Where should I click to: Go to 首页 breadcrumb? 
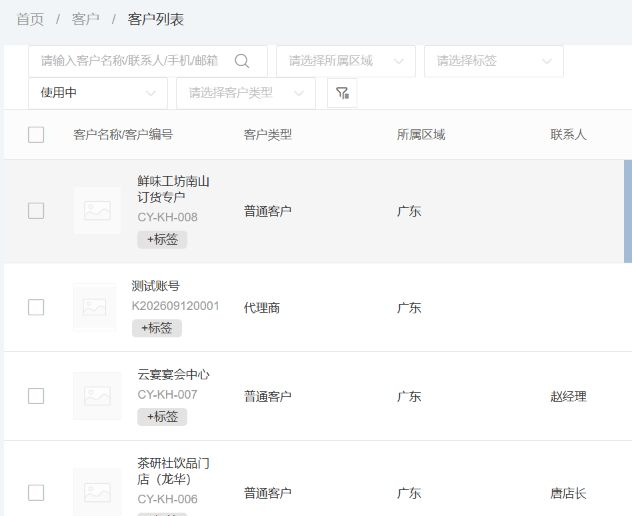coord(30,19)
